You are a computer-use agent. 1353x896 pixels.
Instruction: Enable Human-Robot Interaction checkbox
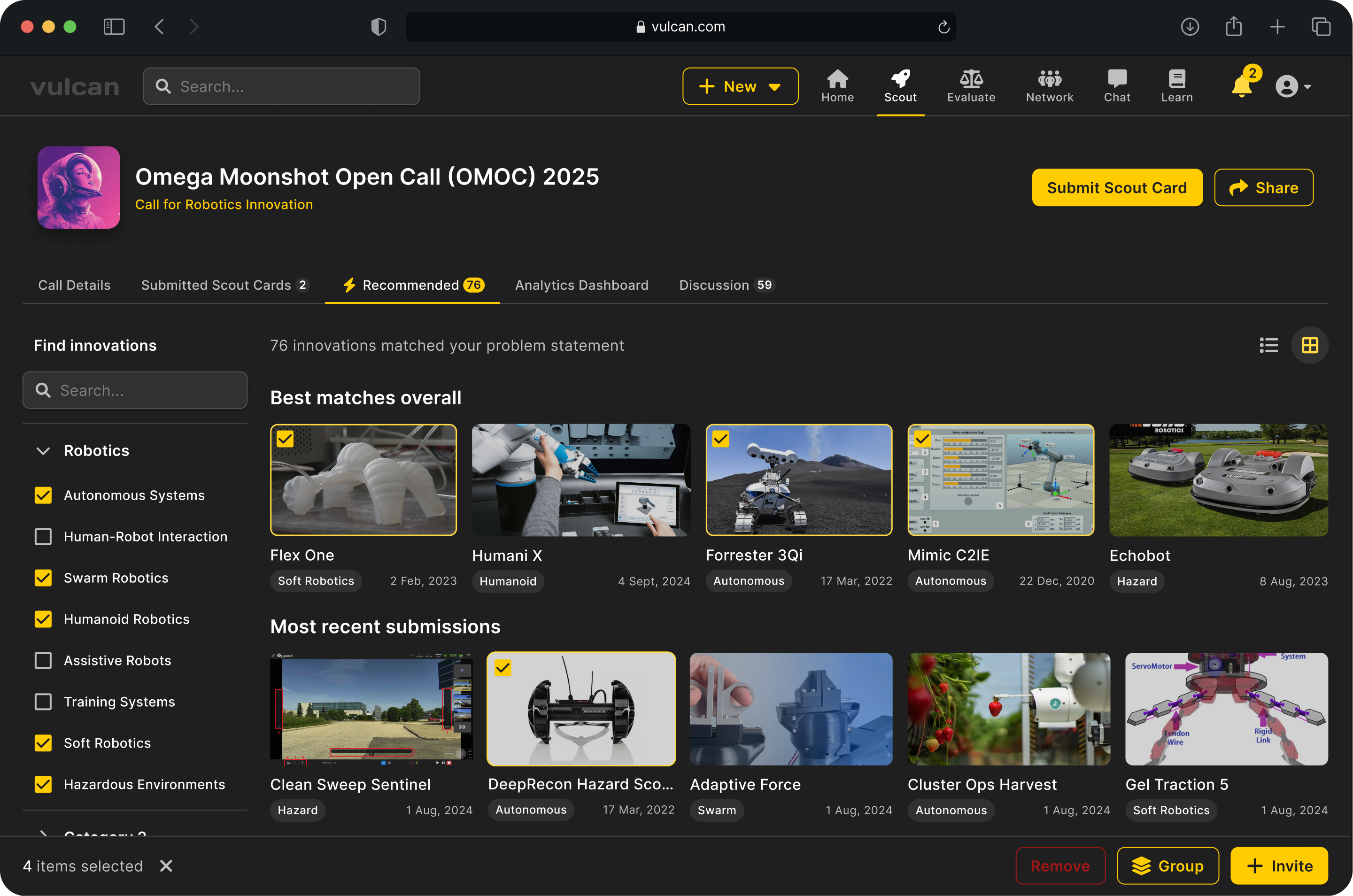coord(43,537)
